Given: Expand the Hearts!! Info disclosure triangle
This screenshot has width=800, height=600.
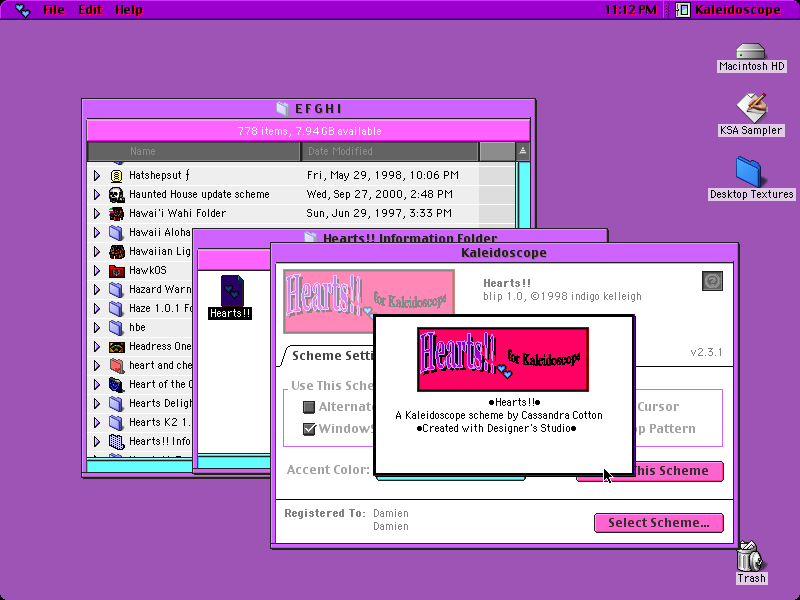Looking at the screenshot, I should click(x=97, y=442).
